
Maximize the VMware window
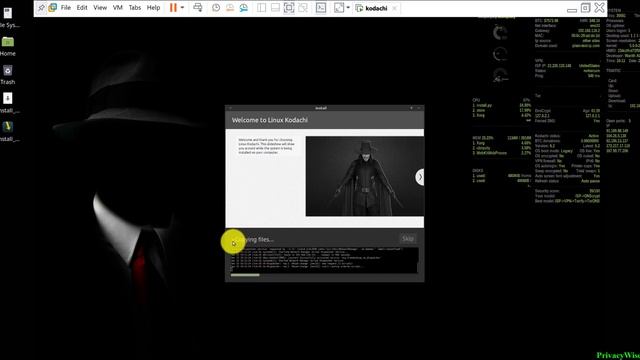click(585, 8)
